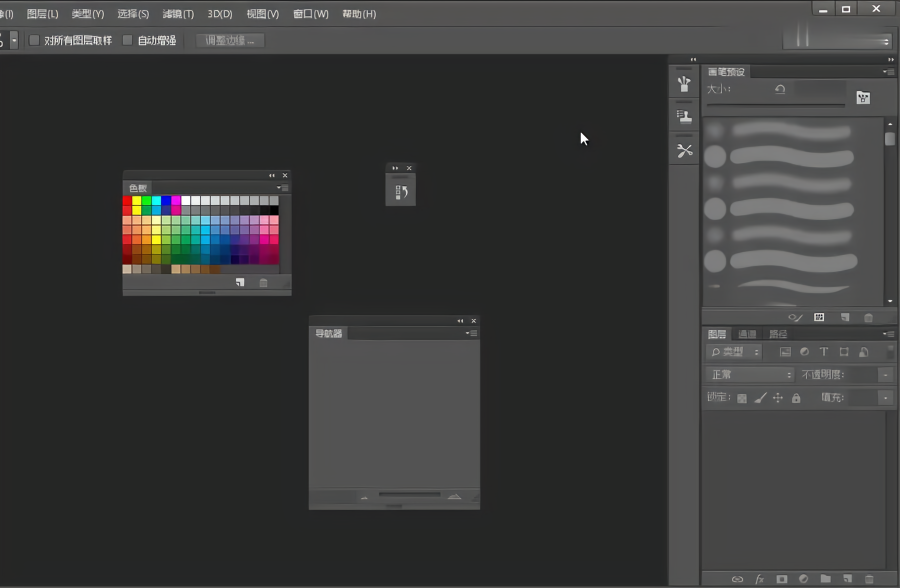Create new swatch in Swatches panel
900x588 pixels.
click(240, 283)
